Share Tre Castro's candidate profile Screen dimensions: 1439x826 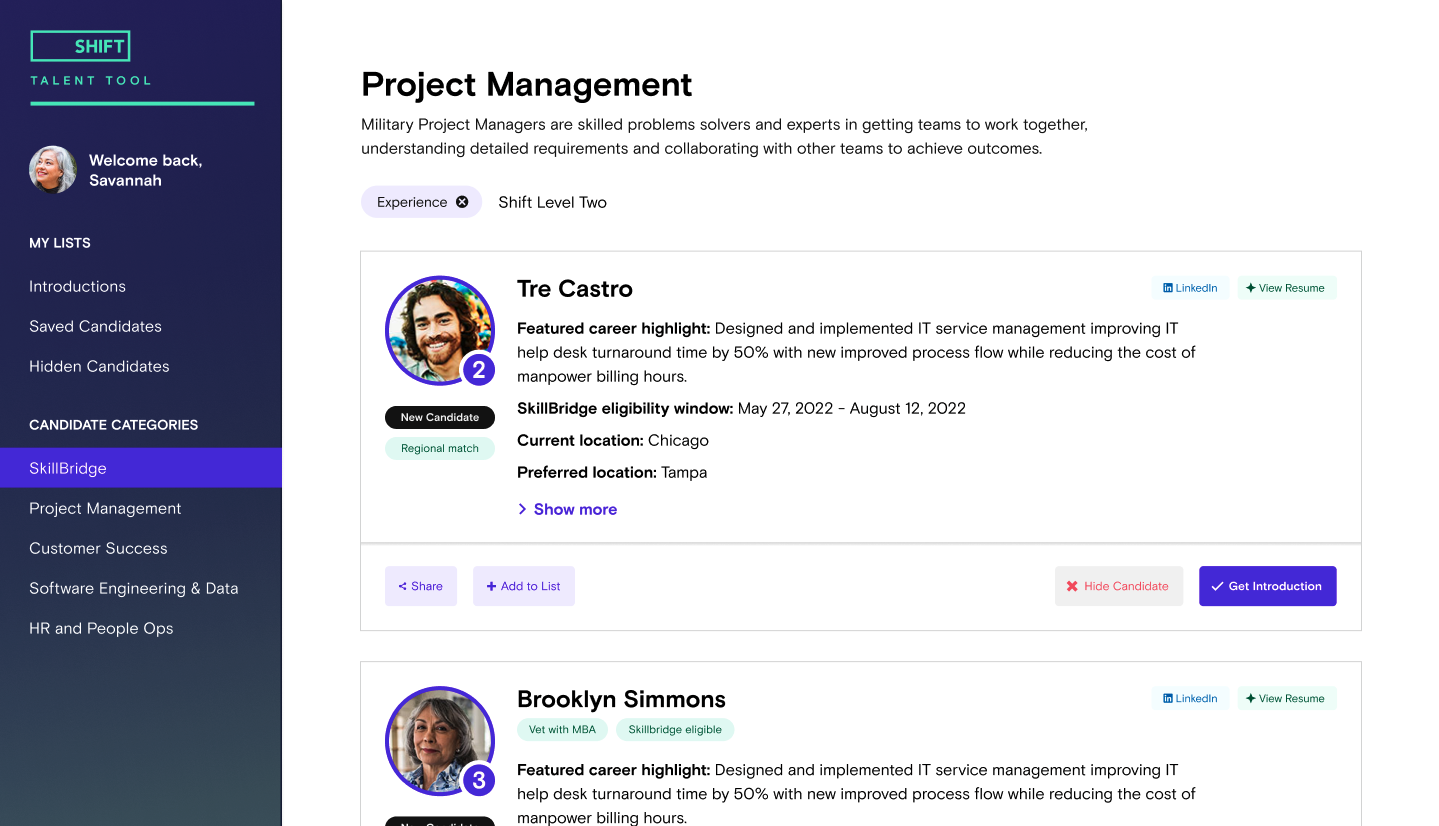tap(420, 586)
